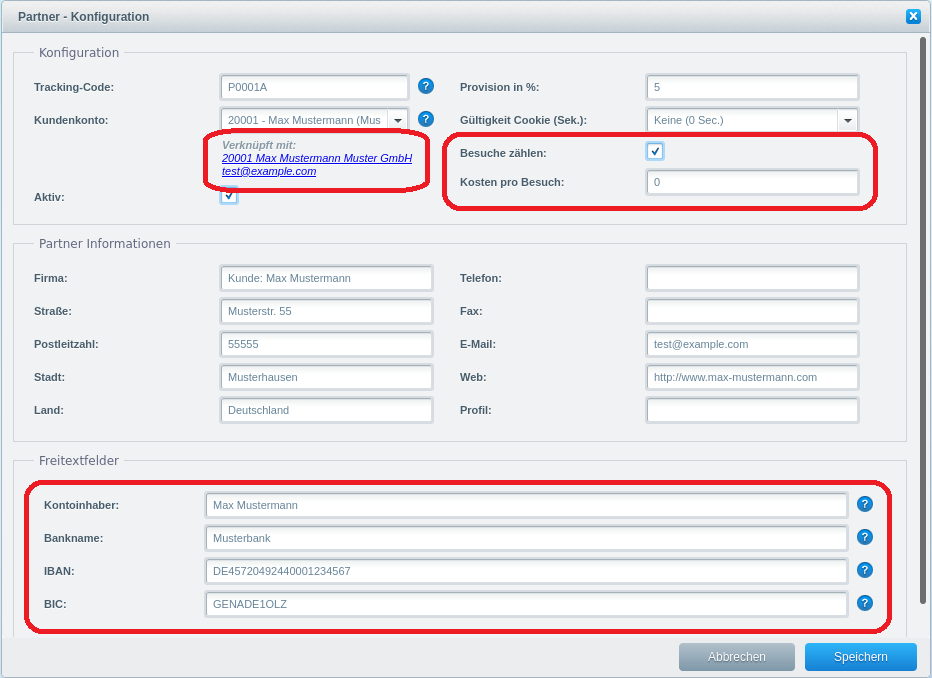Focus the Provision in % input field
The image size is (932, 678).
[x=752, y=87]
